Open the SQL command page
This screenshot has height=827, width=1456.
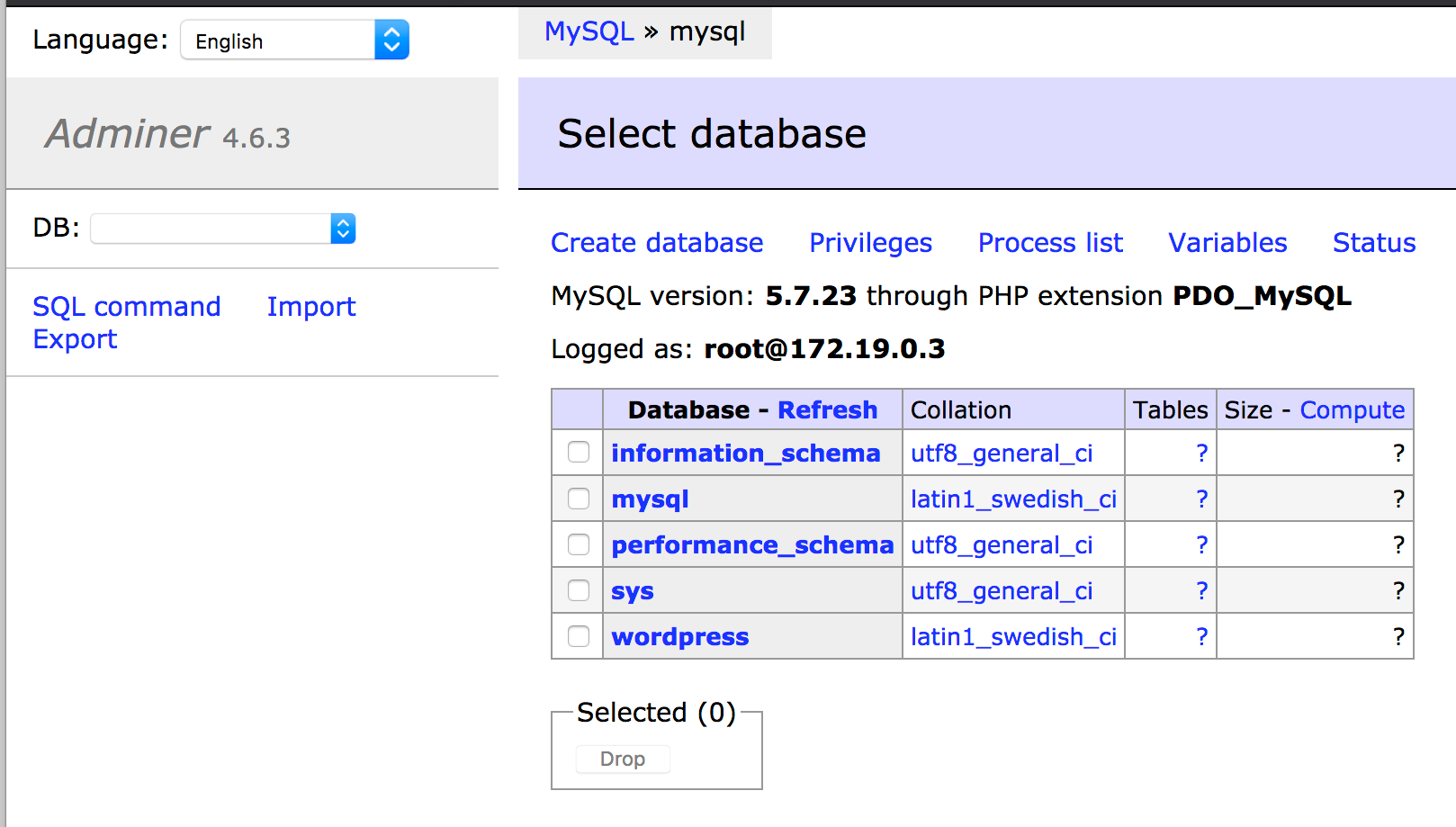pos(127,307)
